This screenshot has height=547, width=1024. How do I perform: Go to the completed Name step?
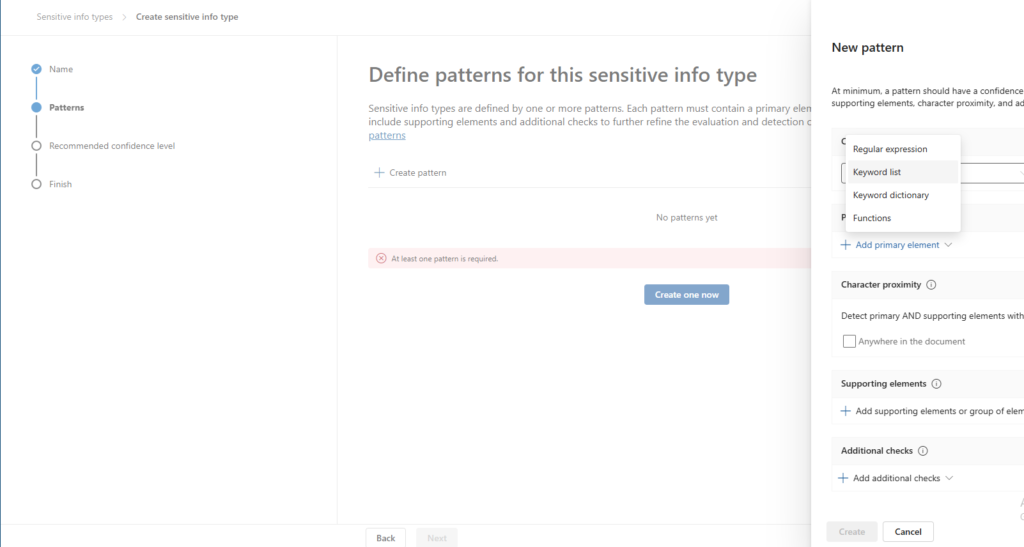37,69
